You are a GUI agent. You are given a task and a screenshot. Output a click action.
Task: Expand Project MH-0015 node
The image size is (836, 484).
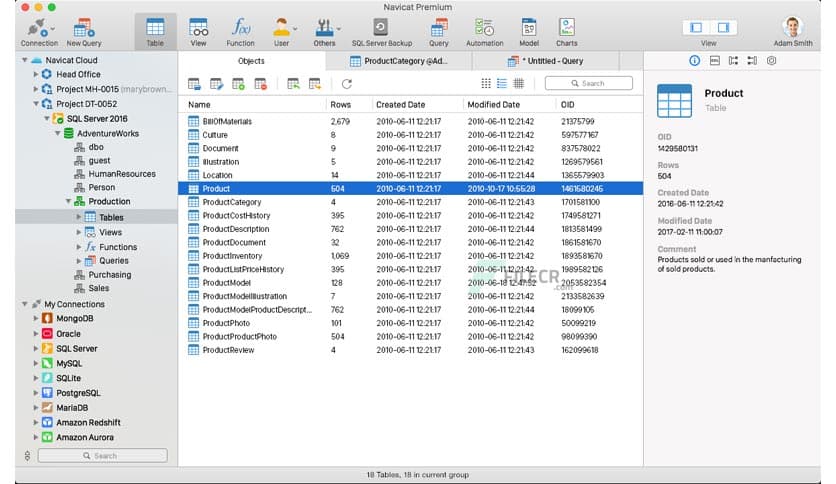tap(36, 89)
